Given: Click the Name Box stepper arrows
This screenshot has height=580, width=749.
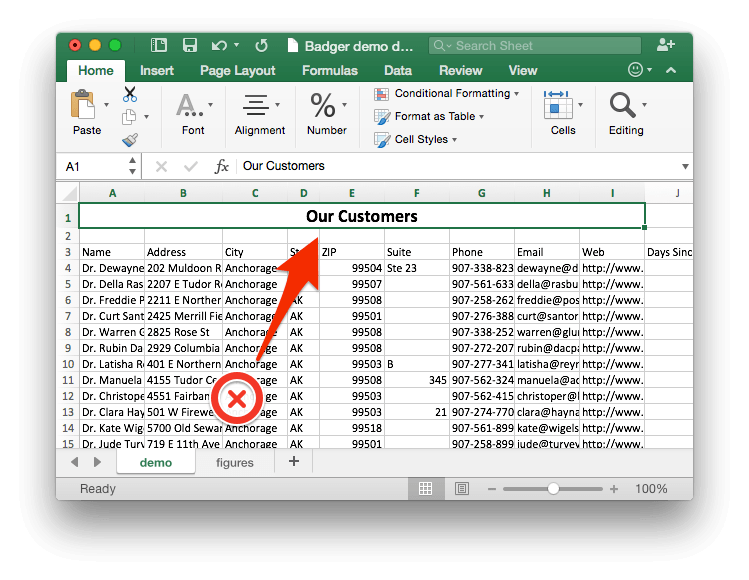Looking at the screenshot, I should (132, 166).
